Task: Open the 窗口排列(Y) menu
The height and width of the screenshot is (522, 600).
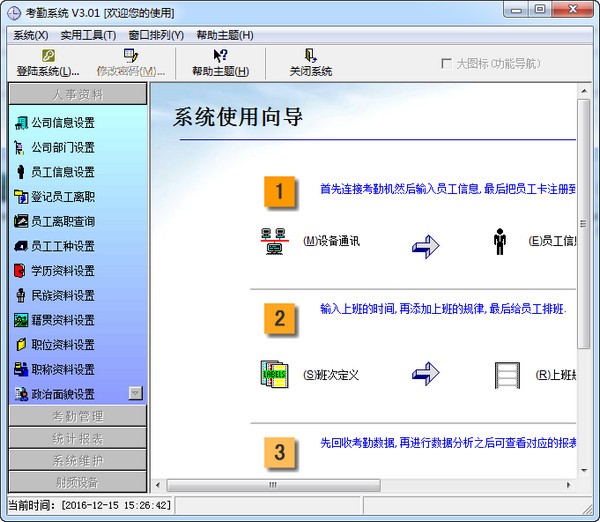Action: [156, 35]
